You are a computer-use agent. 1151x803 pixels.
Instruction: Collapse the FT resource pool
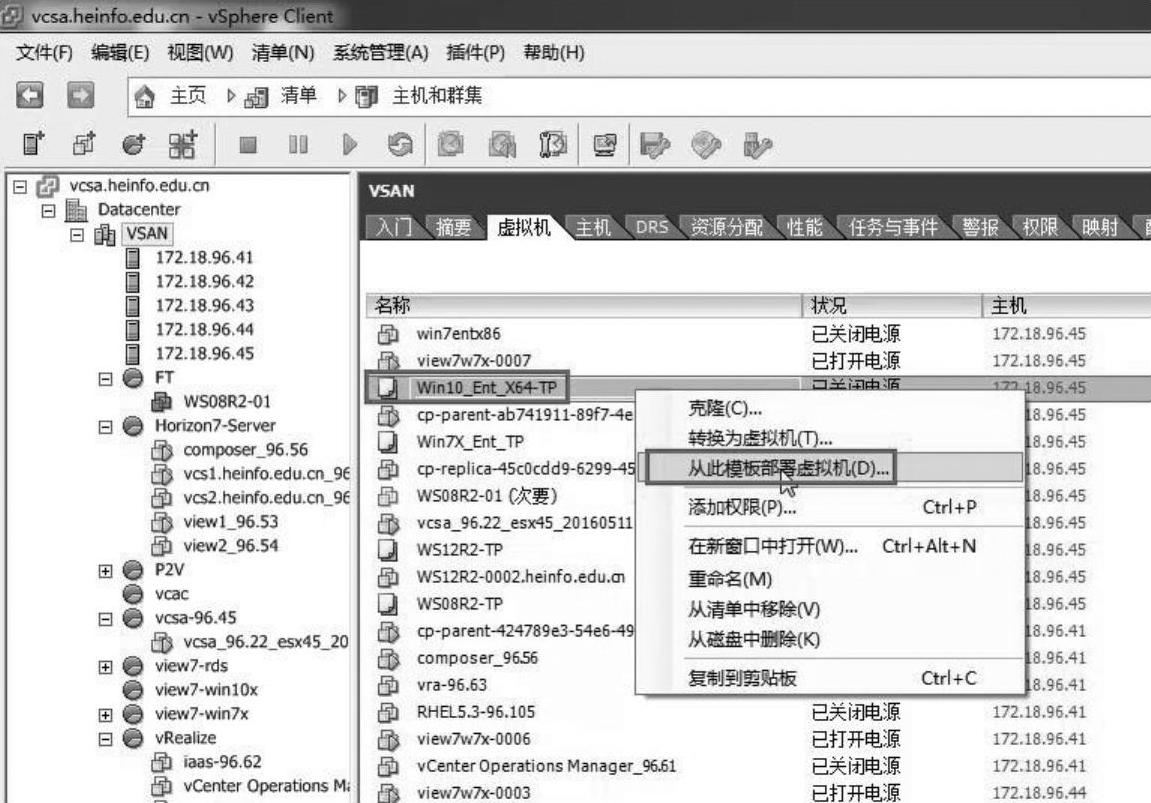[x=106, y=379]
